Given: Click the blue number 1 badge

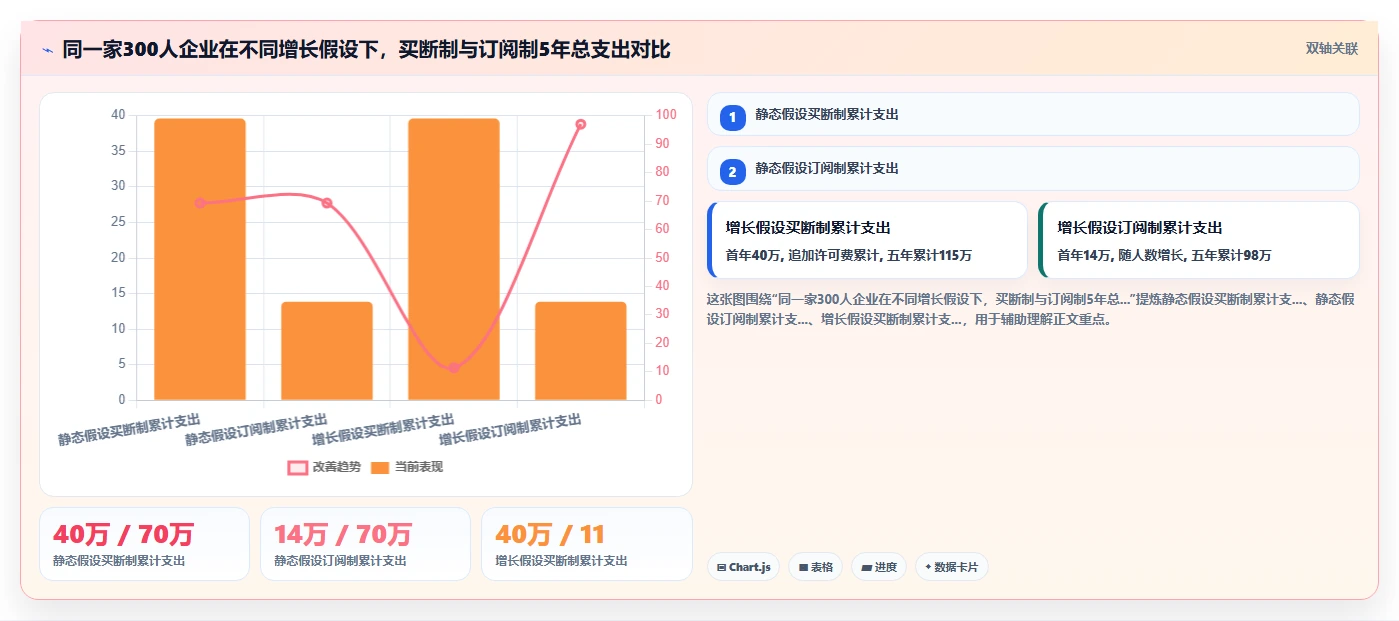Looking at the screenshot, I should [x=732, y=117].
